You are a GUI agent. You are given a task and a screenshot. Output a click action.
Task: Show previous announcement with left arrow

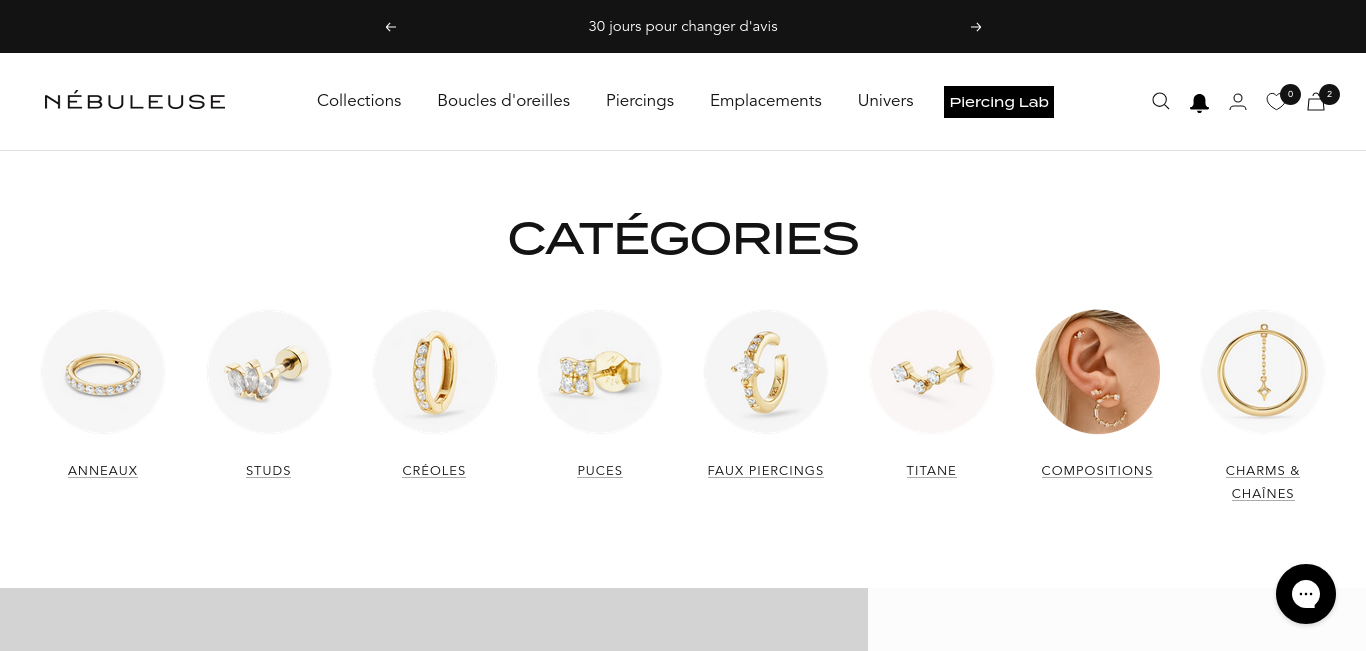[391, 27]
